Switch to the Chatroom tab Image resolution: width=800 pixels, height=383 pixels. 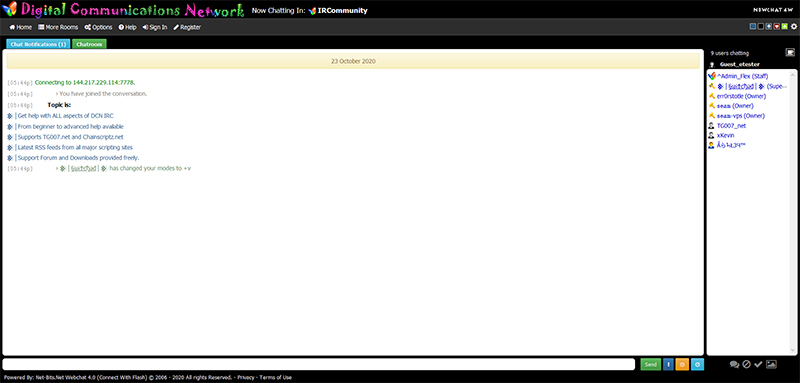tap(89, 44)
